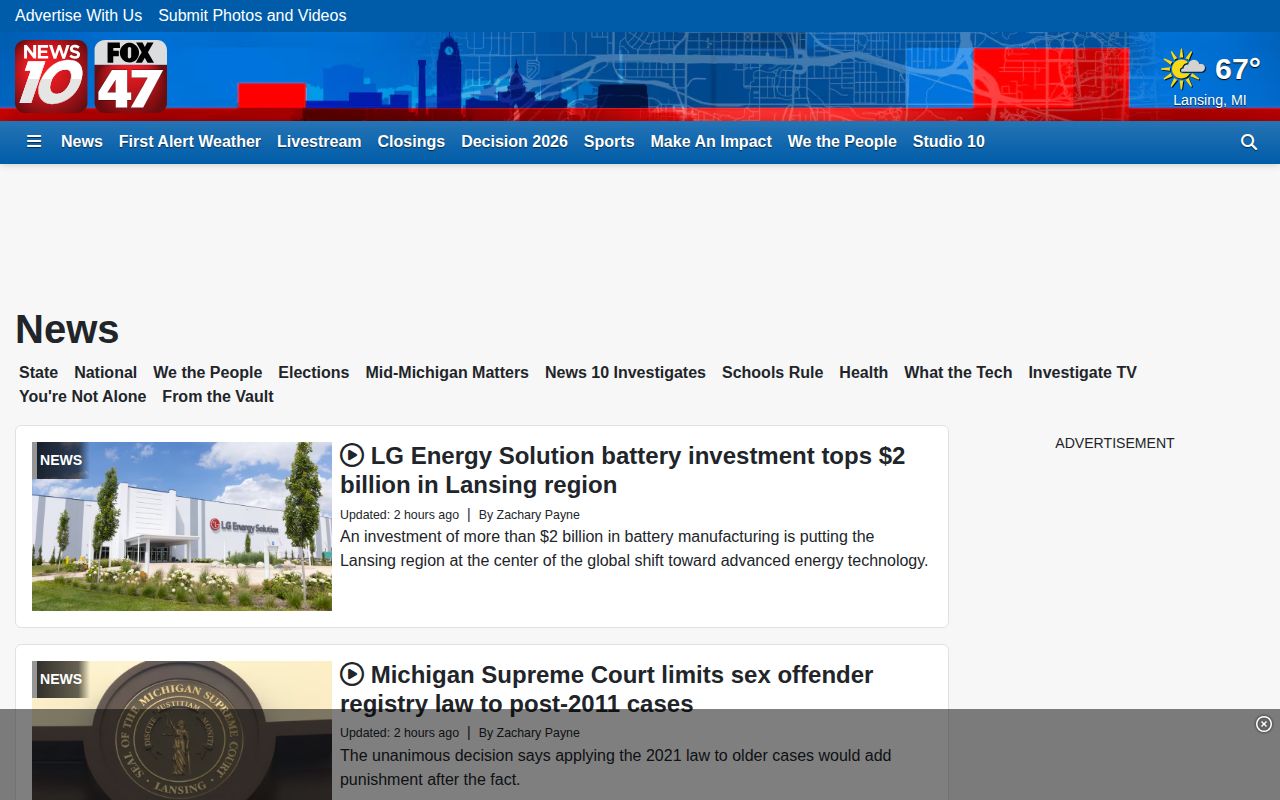Open the Health category

click(x=863, y=372)
